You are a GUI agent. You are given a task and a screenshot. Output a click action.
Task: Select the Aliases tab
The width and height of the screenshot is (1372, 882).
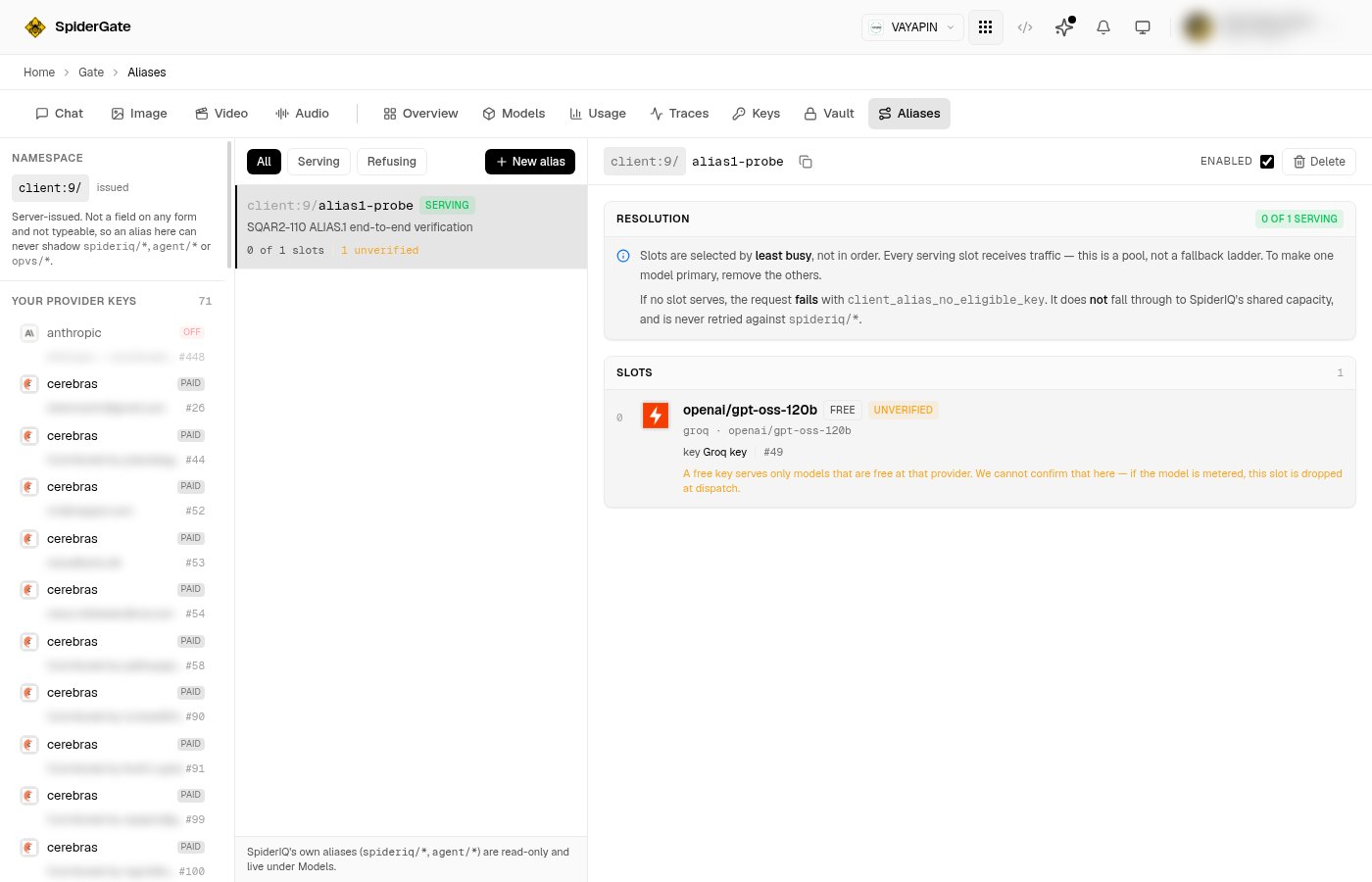click(909, 114)
